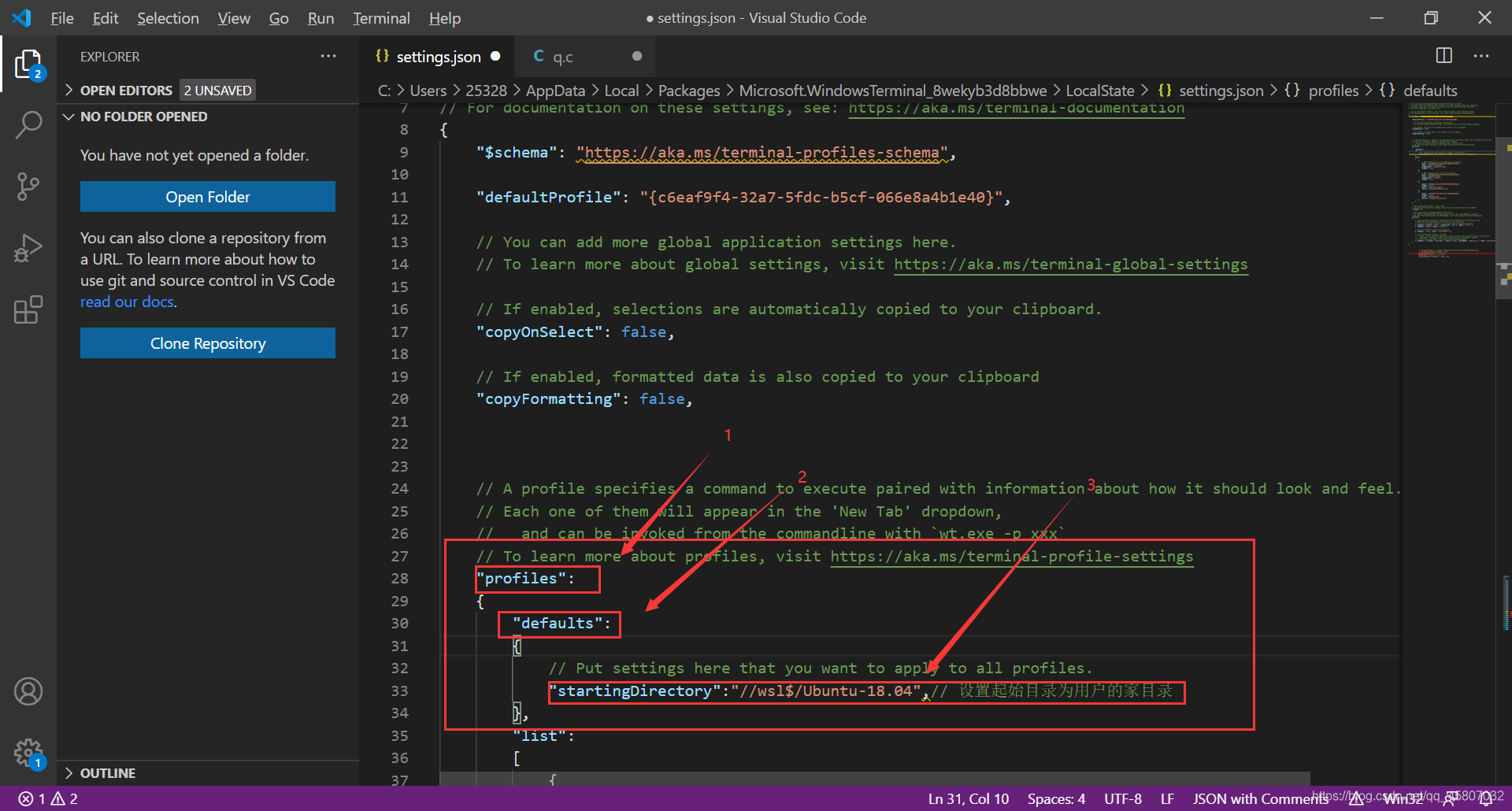The height and width of the screenshot is (811, 1512).
Task: Click the Open Folder button
Action: 208,197
